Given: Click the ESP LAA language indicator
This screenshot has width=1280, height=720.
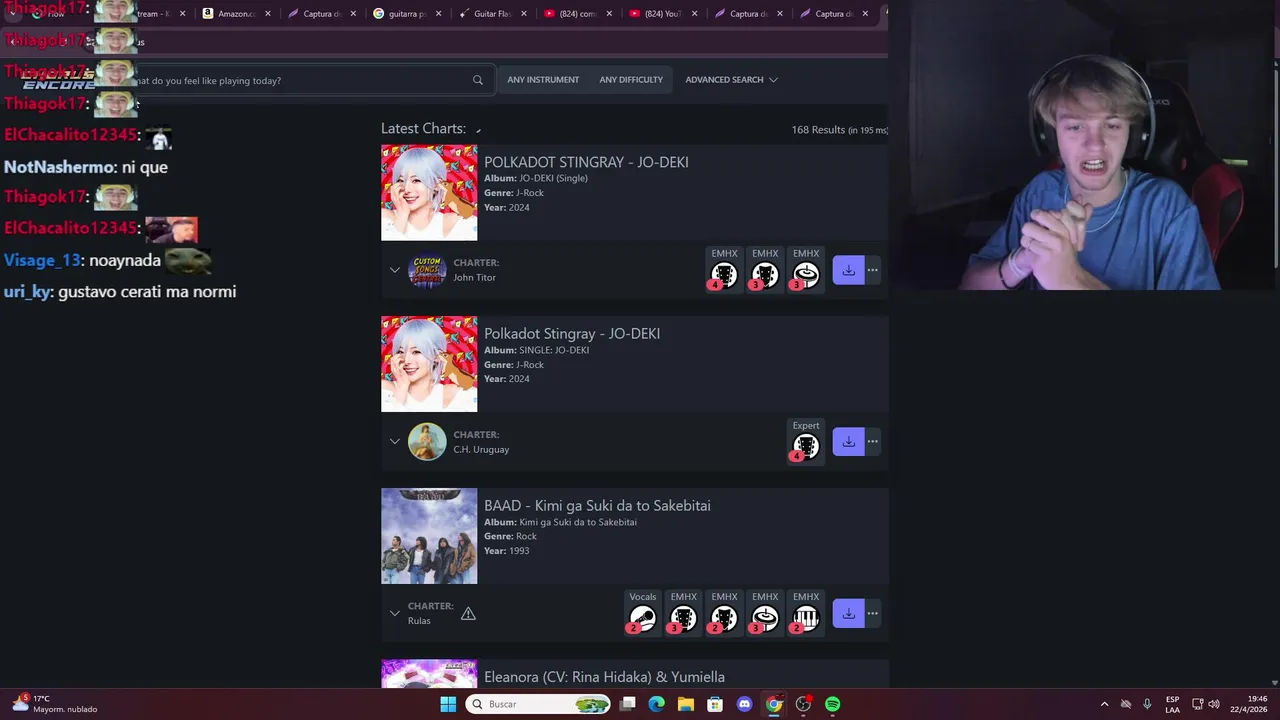Looking at the screenshot, I should 1172,704.
